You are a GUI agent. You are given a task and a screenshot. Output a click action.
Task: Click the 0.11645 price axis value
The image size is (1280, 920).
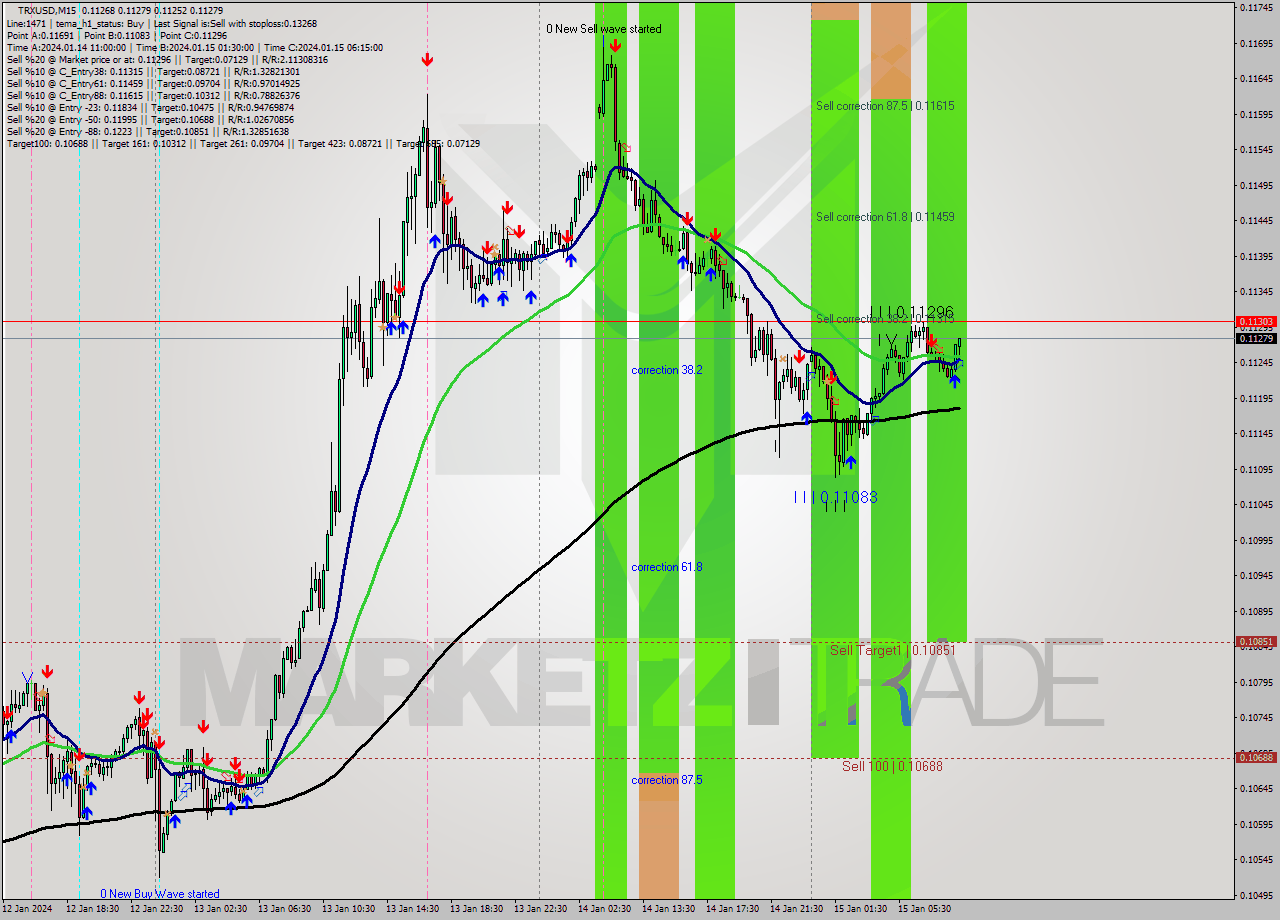coord(1256,78)
